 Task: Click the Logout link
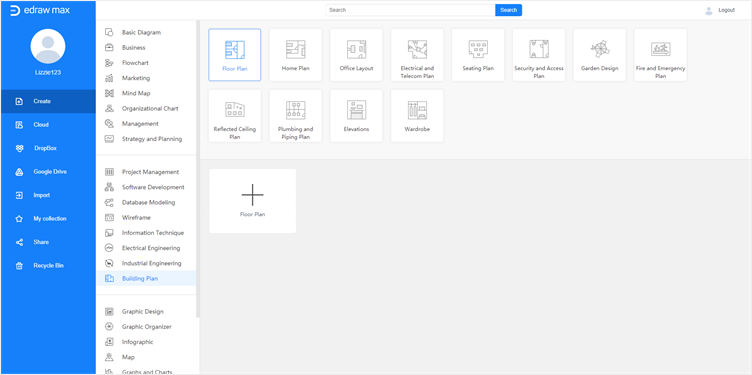726,10
